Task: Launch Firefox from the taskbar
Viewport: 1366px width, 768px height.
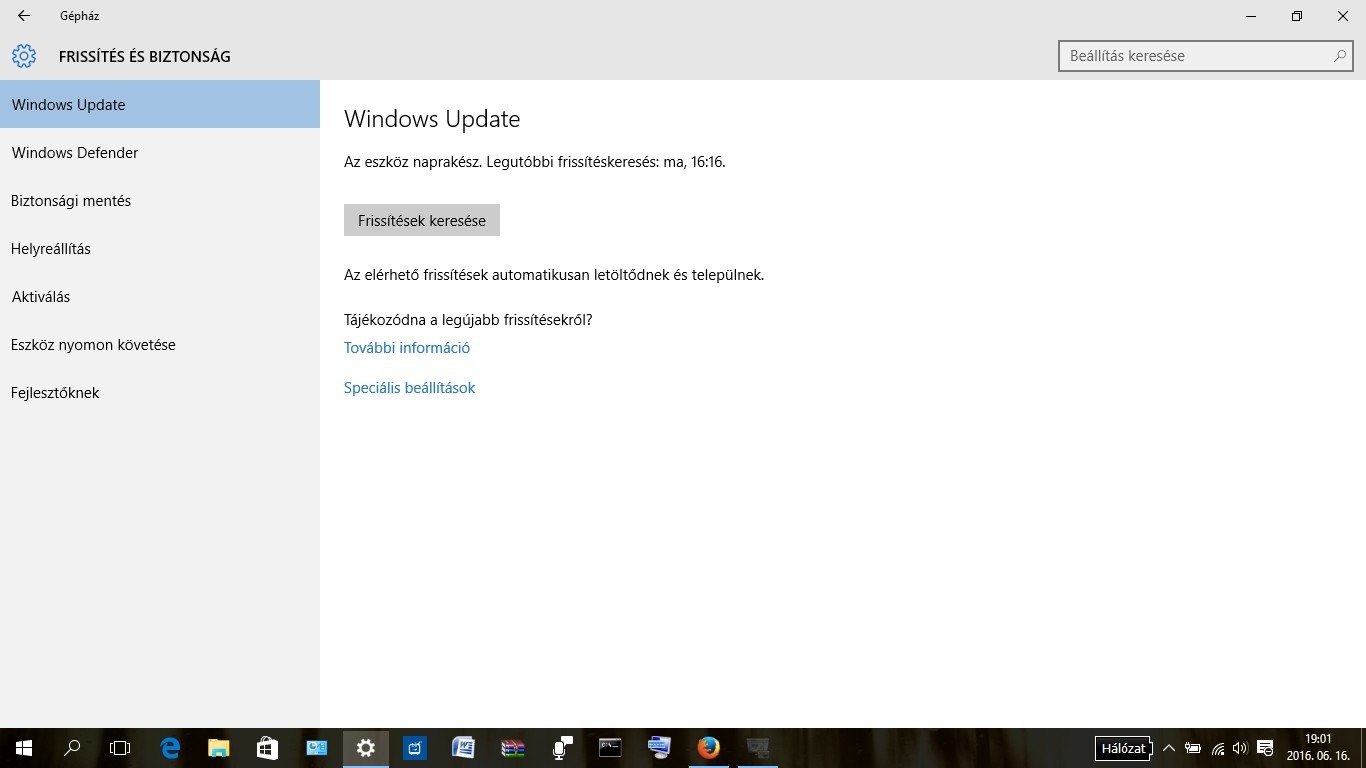Action: click(x=708, y=748)
